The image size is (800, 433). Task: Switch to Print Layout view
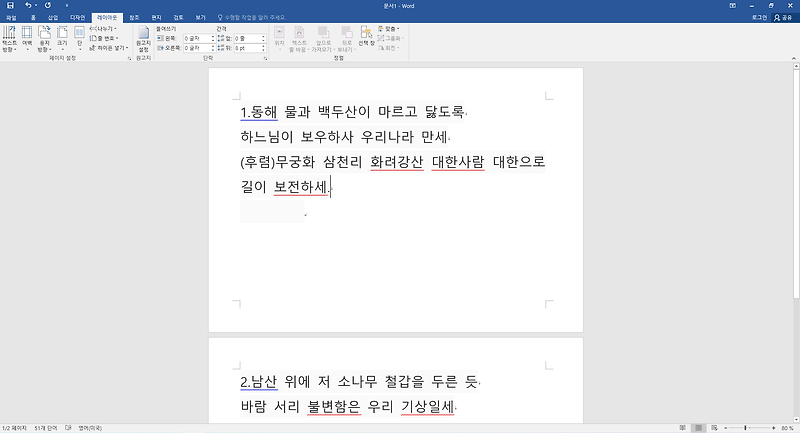(x=698, y=428)
